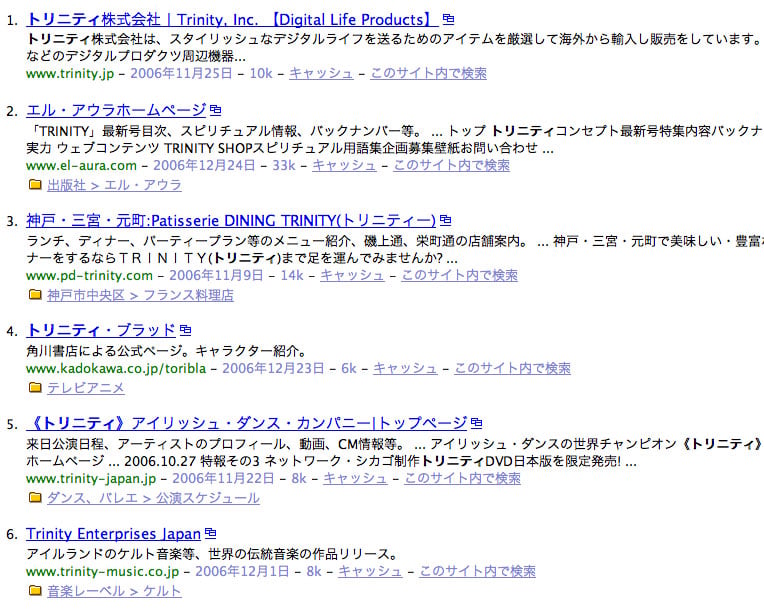Click the green URL www.trinity-music.co.jp

(103, 571)
